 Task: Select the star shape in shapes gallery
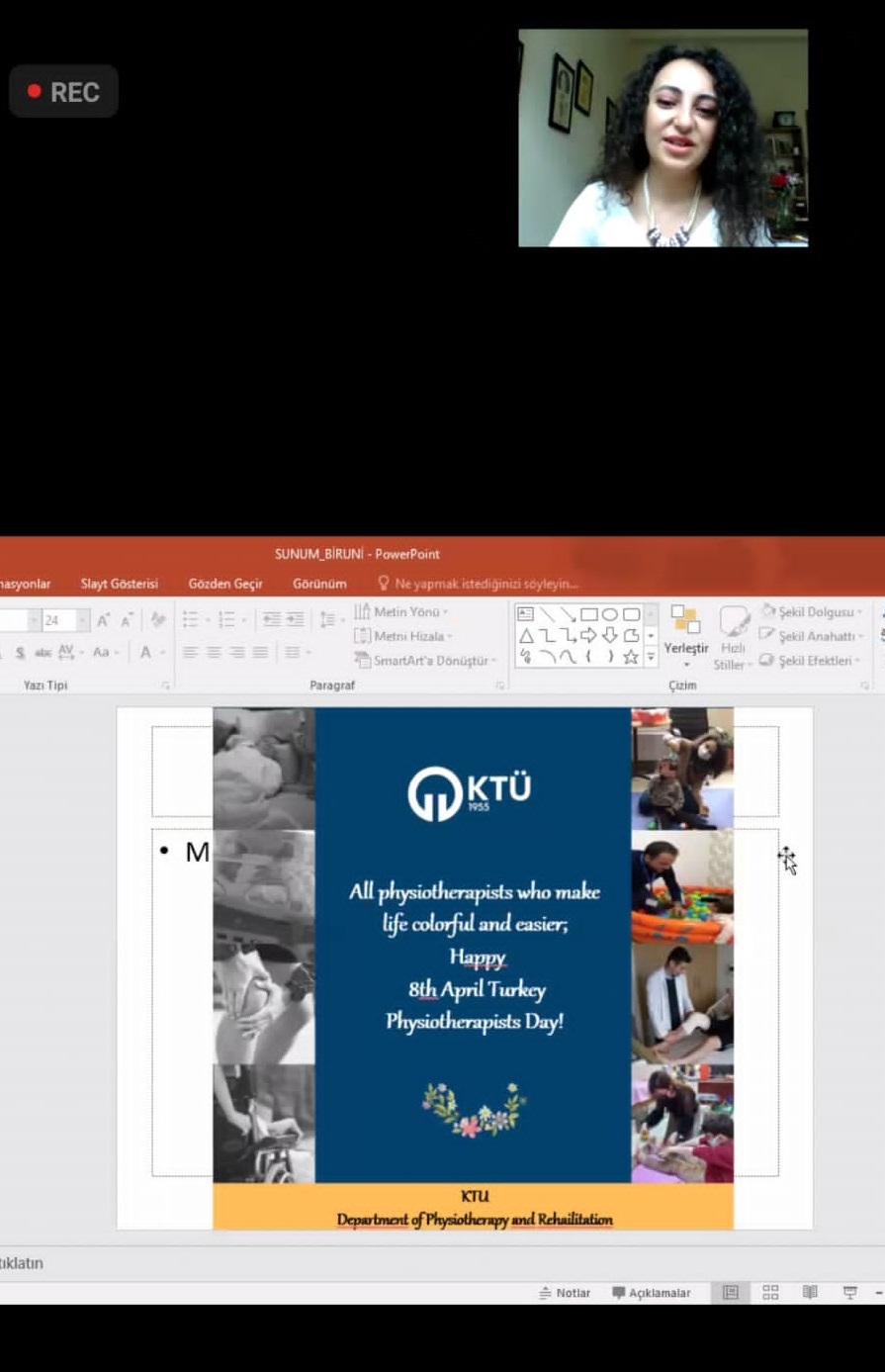tap(631, 657)
